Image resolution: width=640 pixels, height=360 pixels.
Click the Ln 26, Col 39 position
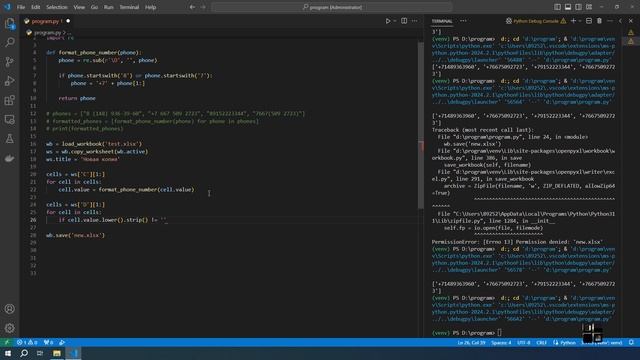(x=471, y=342)
